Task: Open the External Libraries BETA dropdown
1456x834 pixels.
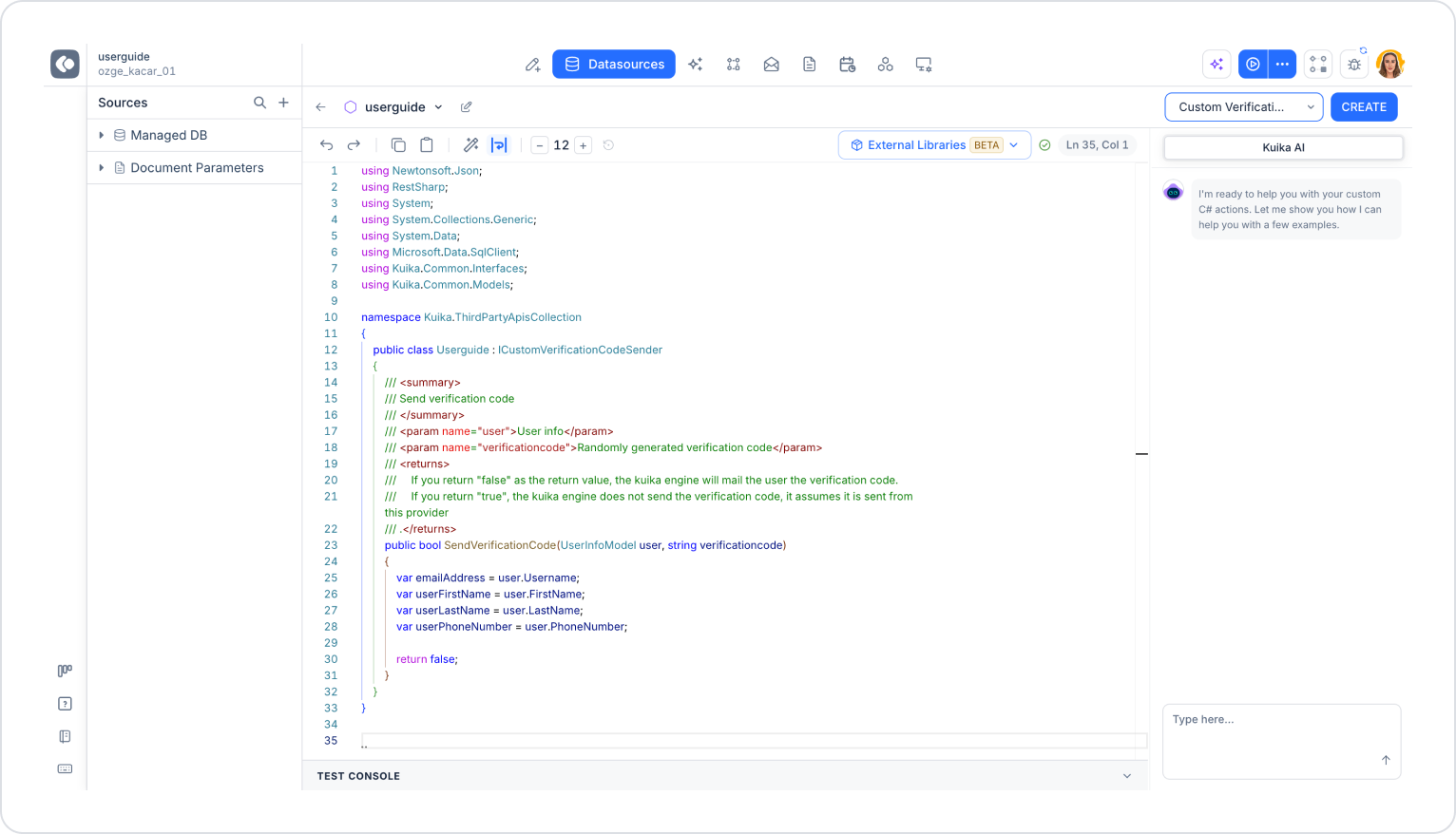Action: [x=934, y=145]
